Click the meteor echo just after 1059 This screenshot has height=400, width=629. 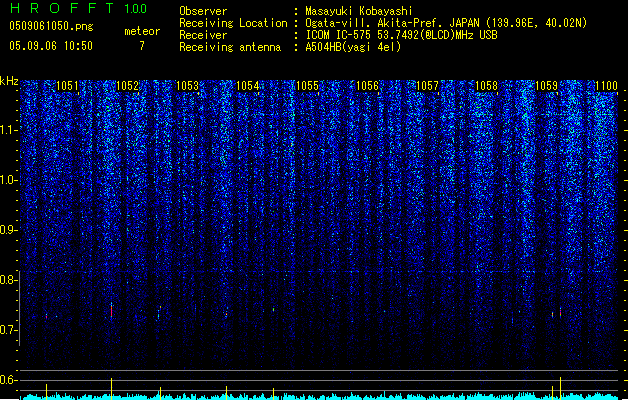point(560,313)
